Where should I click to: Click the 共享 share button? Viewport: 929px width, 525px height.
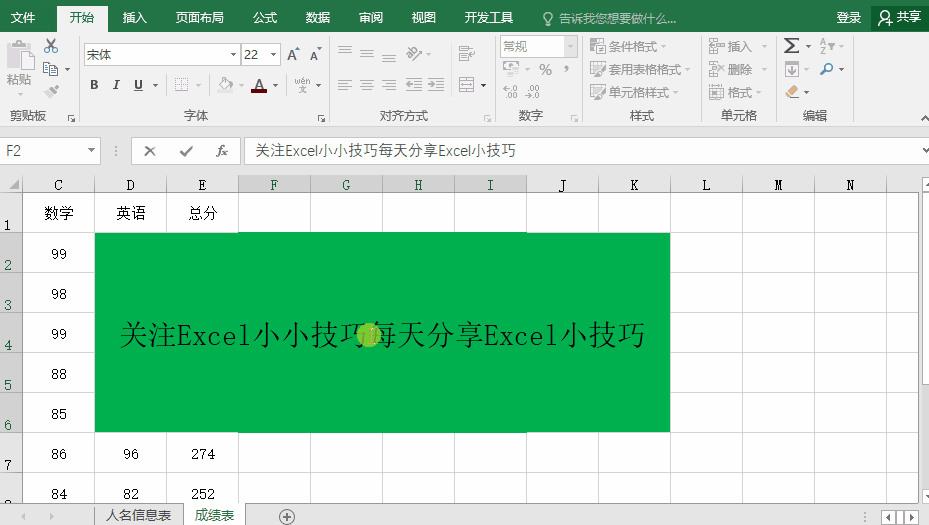900,18
